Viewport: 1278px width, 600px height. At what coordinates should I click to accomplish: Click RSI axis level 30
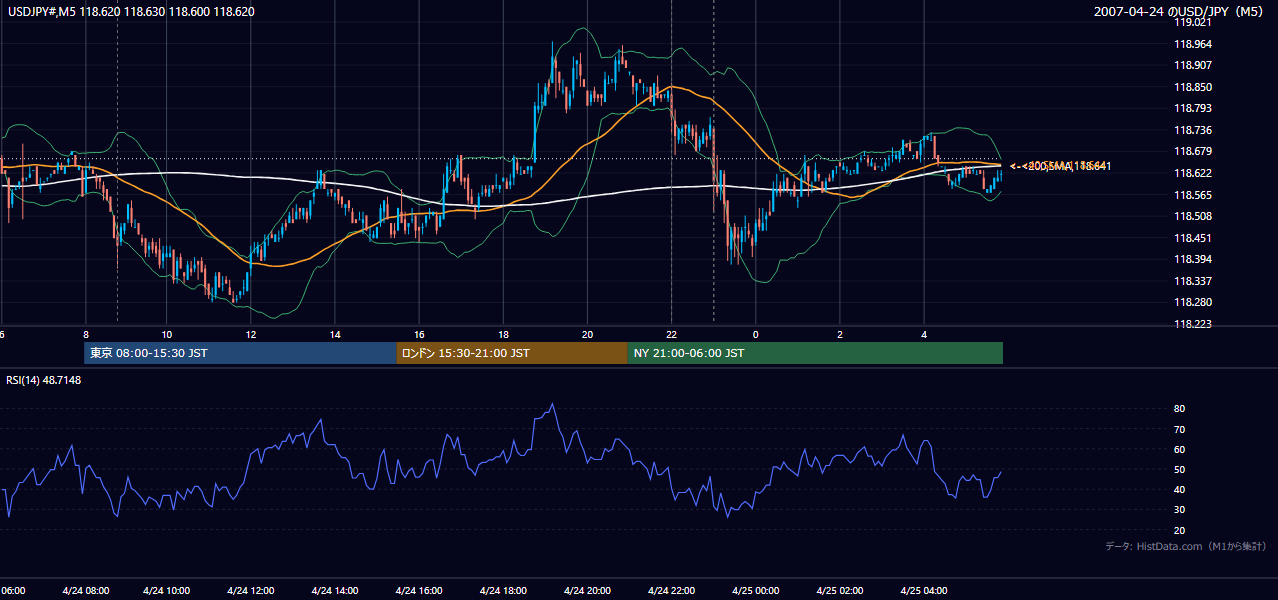(1180, 510)
